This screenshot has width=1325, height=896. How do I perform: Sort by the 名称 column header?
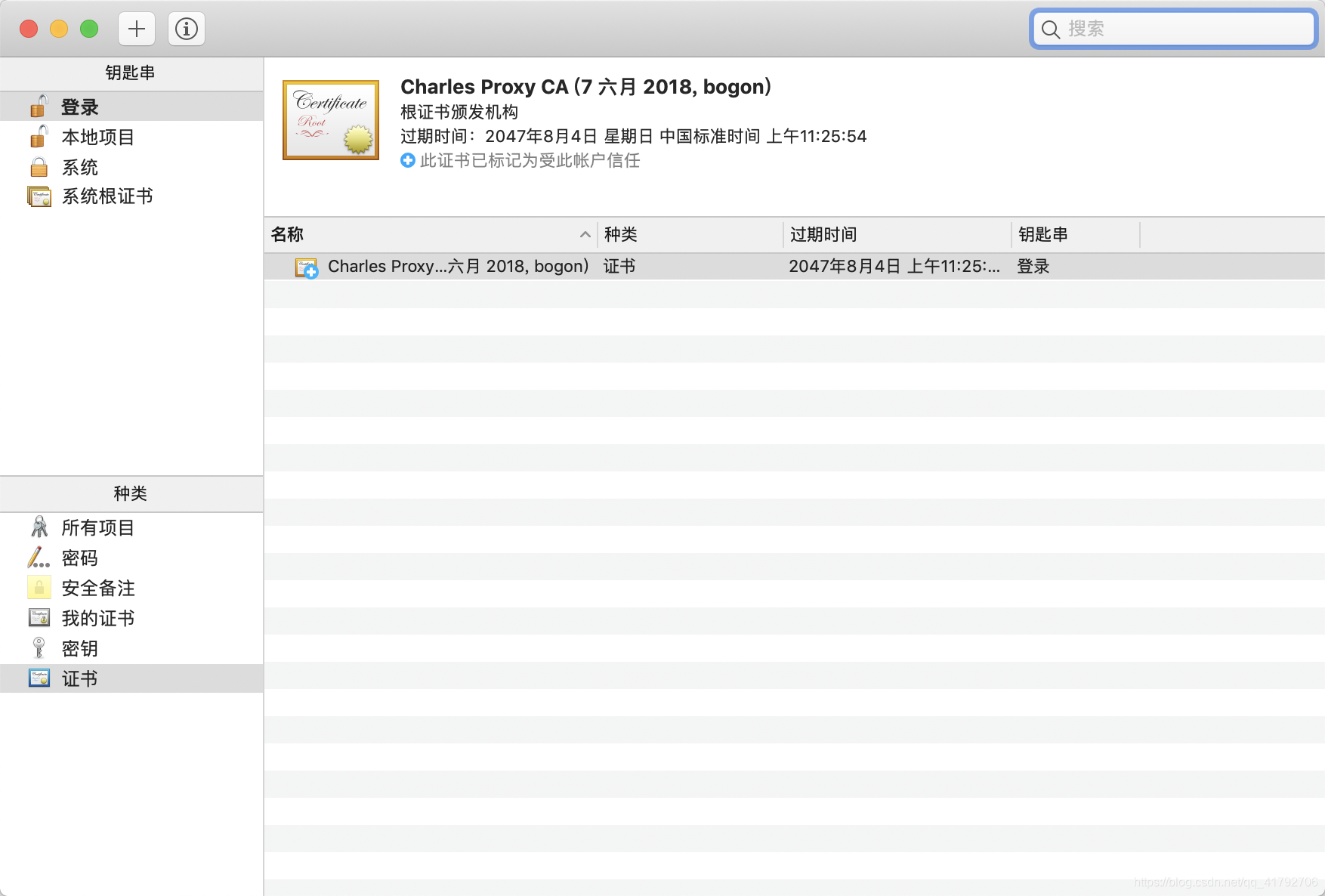click(431, 234)
